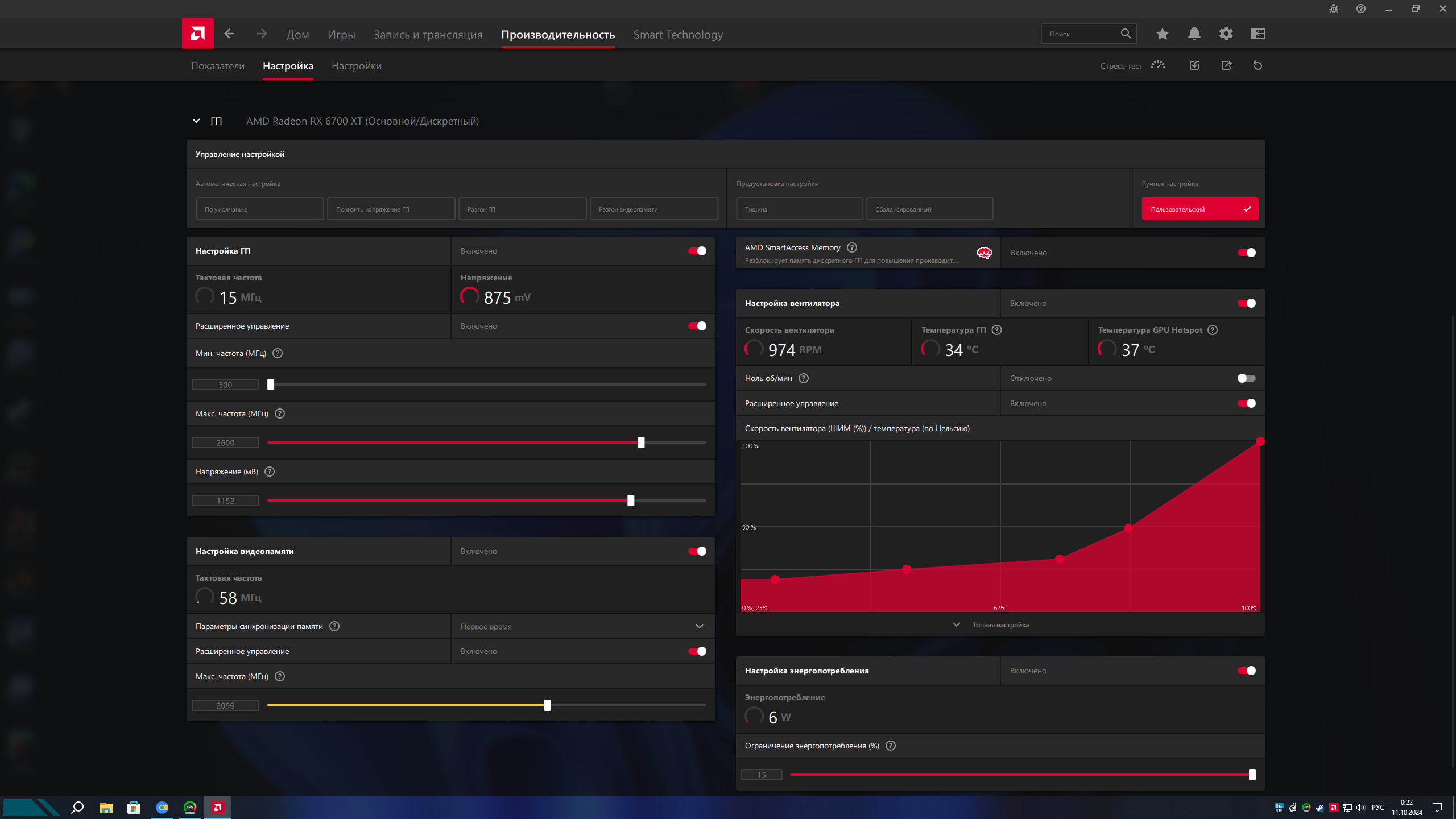Collapse the ГП section chevron
The height and width of the screenshot is (819, 1456).
point(196,121)
